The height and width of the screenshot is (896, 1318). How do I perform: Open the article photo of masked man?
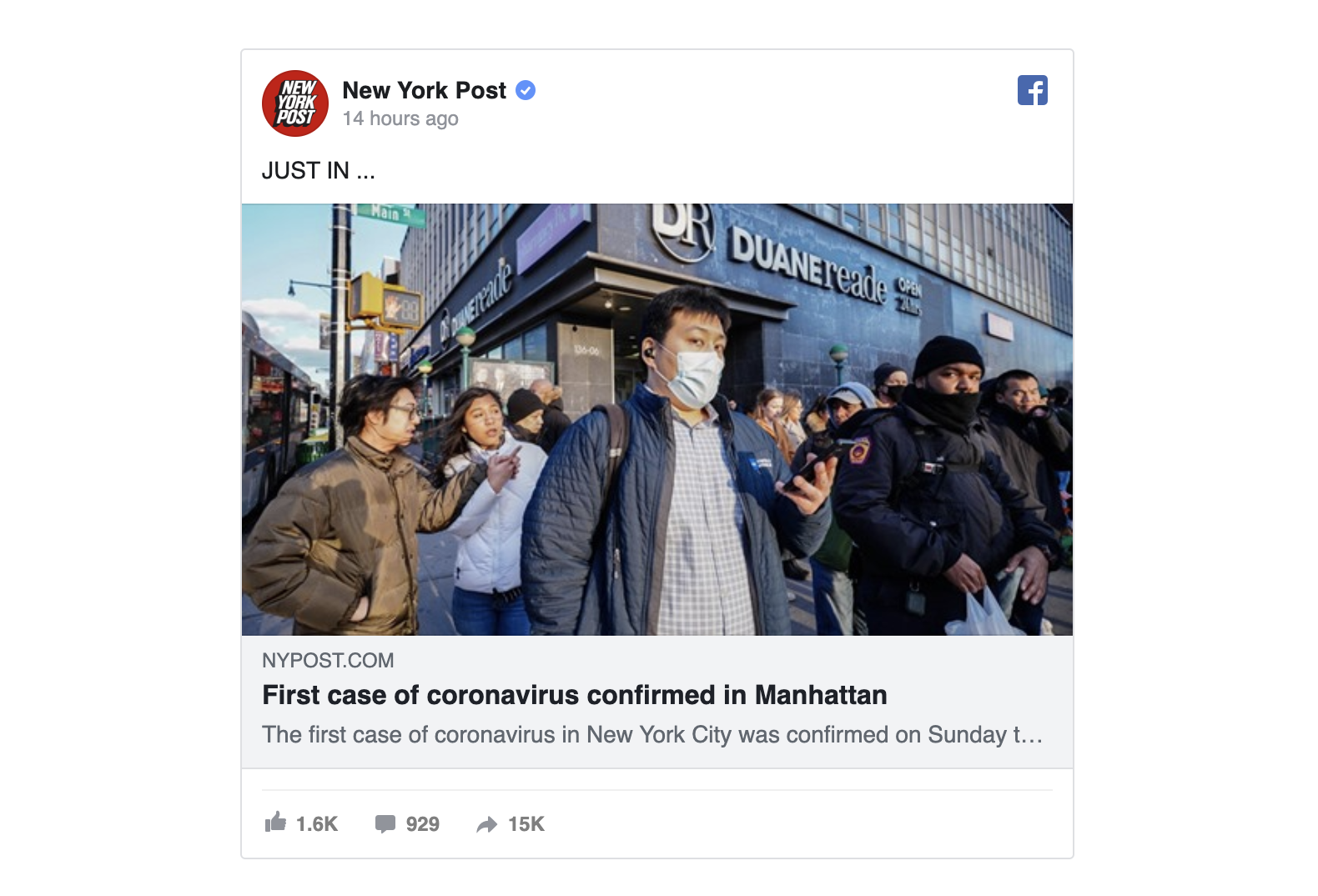coord(657,420)
